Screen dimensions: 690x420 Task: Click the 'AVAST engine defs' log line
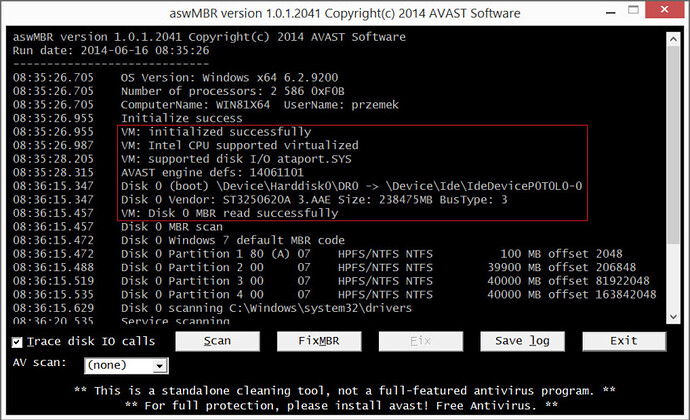tap(212, 172)
